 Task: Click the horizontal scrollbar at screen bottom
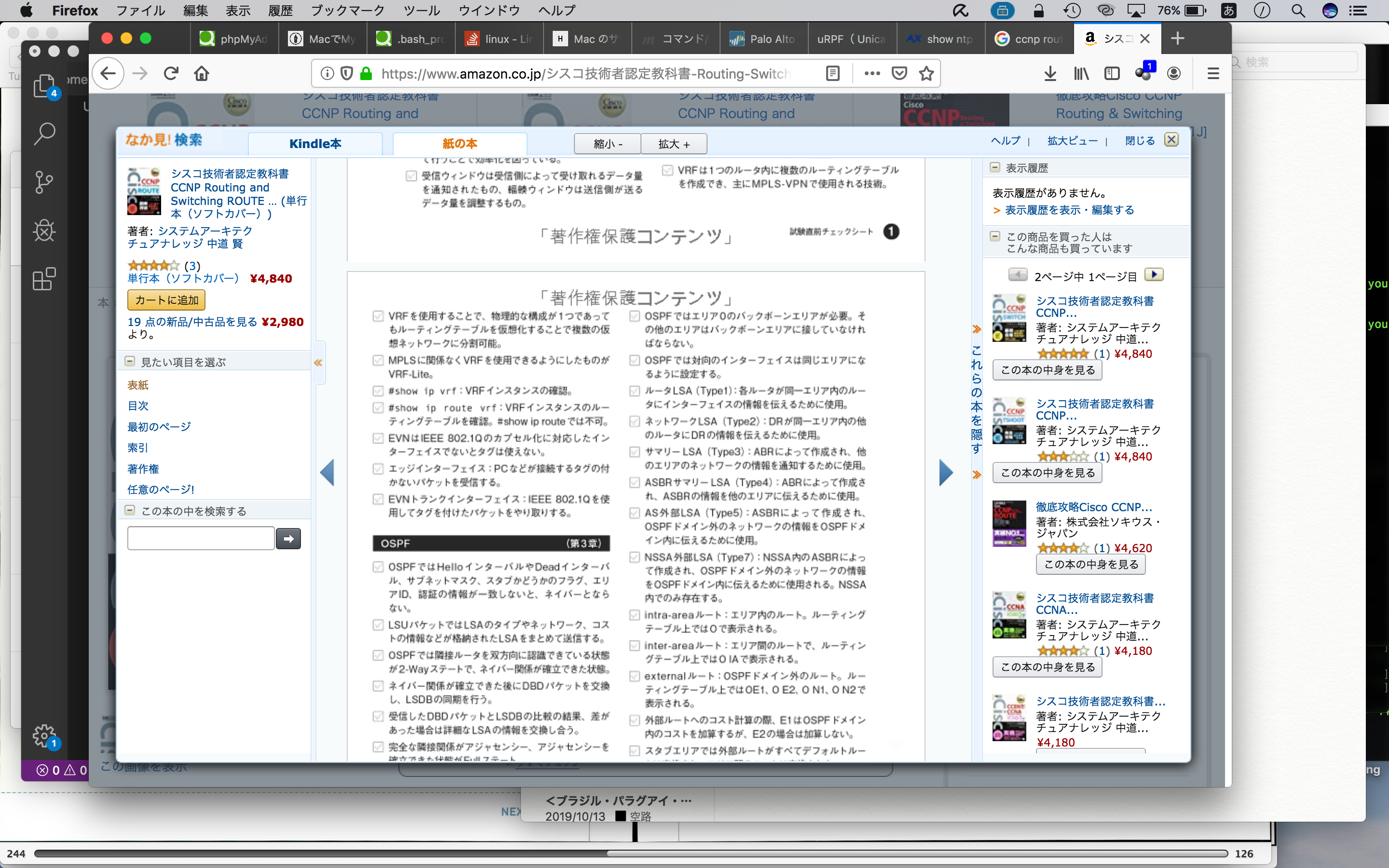point(630,854)
